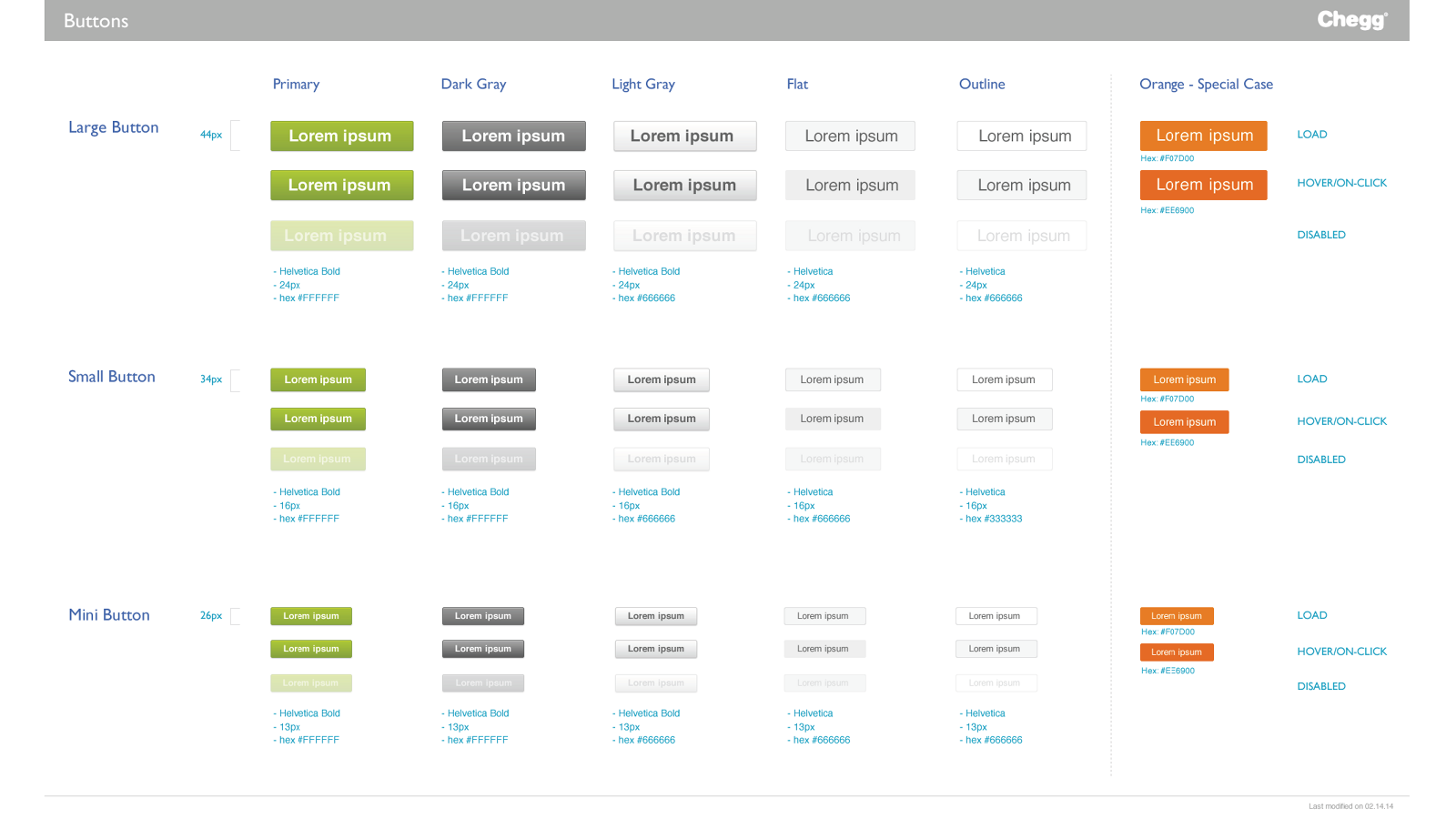Select the 'Flat' column heading
Viewport: 1456px width, 819px height.
point(797,85)
